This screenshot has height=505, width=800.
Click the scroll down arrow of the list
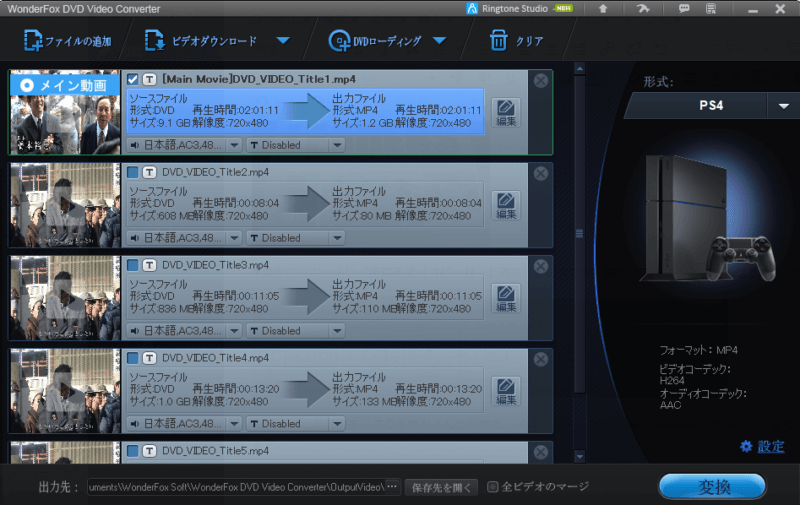[x=580, y=457]
